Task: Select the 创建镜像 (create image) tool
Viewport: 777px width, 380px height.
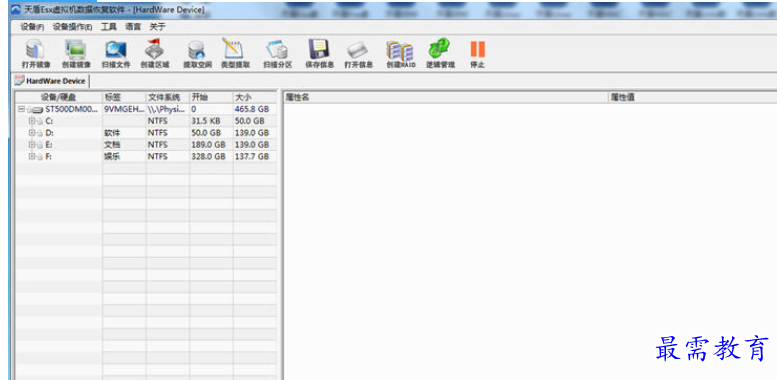Action: click(76, 54)
